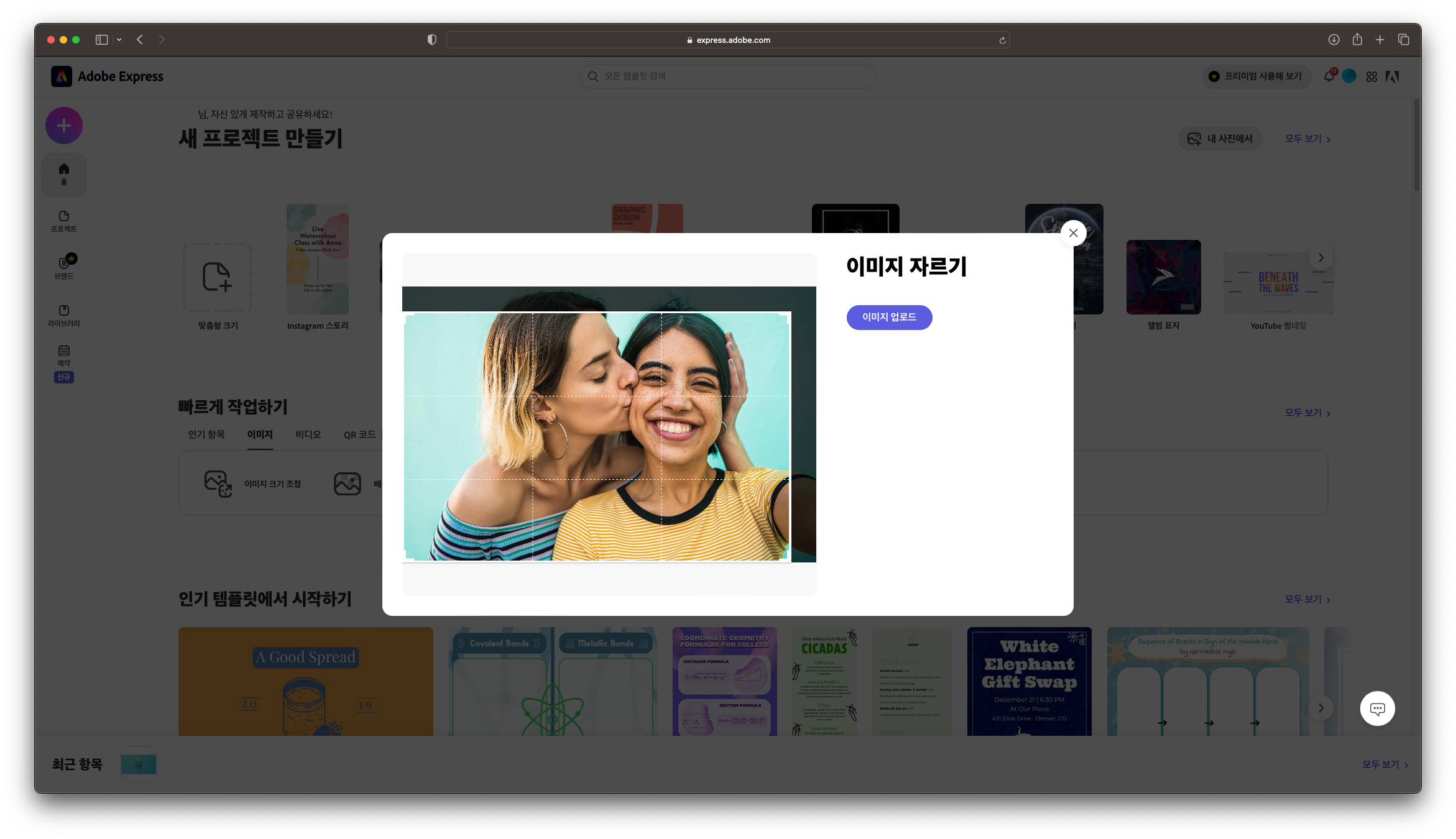Toggle Safari sidebar button
The width and height of the screenshot is (1456, 839).
pos(101,40)
